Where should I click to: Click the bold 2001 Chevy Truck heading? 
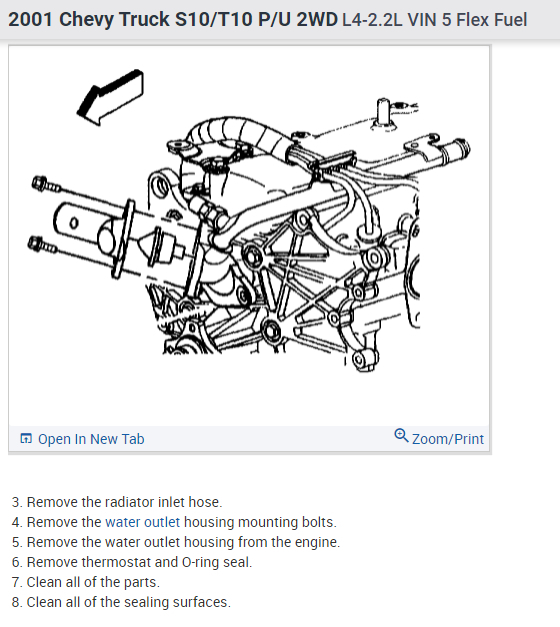point(173,19)
